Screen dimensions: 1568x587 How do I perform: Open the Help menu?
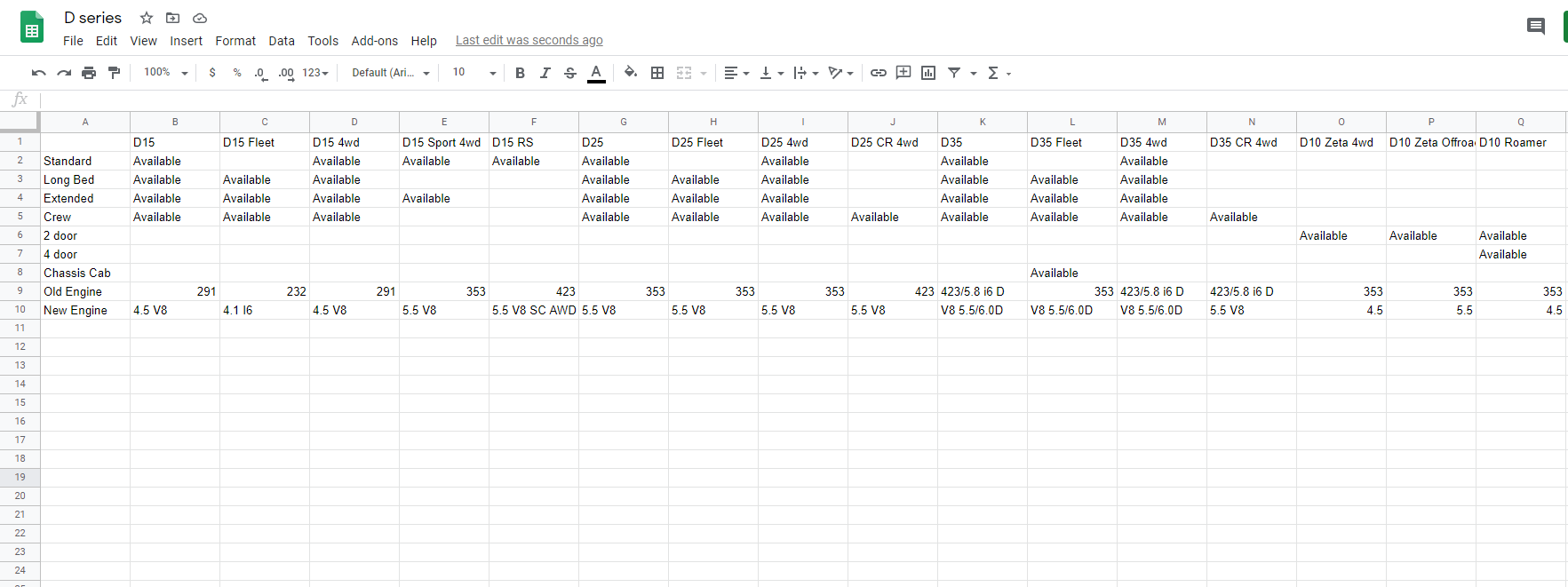pyautogui.click(x=424, y=41)
